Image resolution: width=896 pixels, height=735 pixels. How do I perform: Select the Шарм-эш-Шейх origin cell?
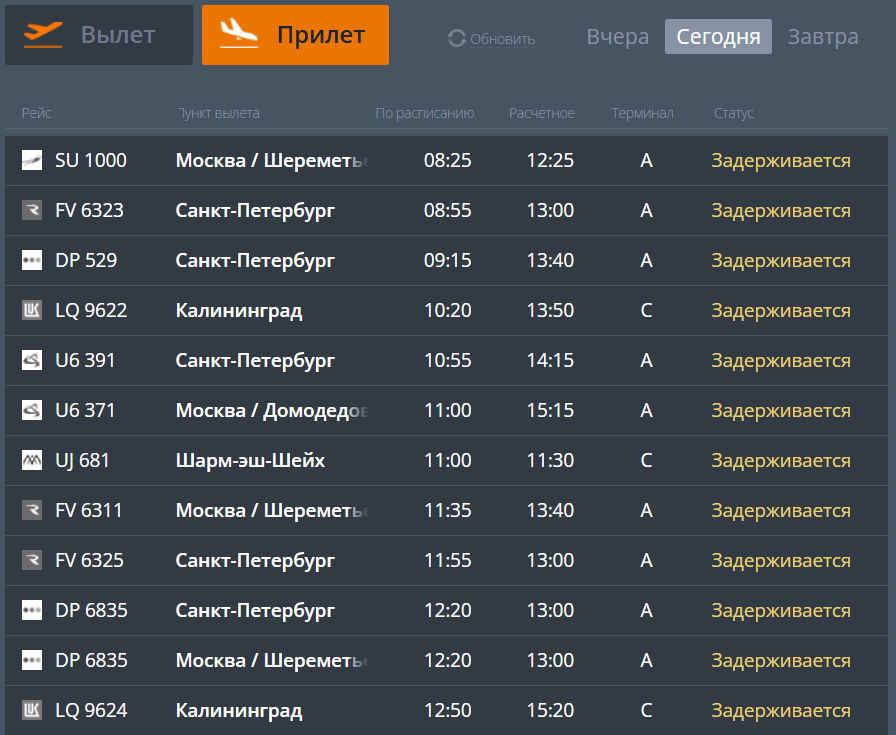tap(250, 460)
